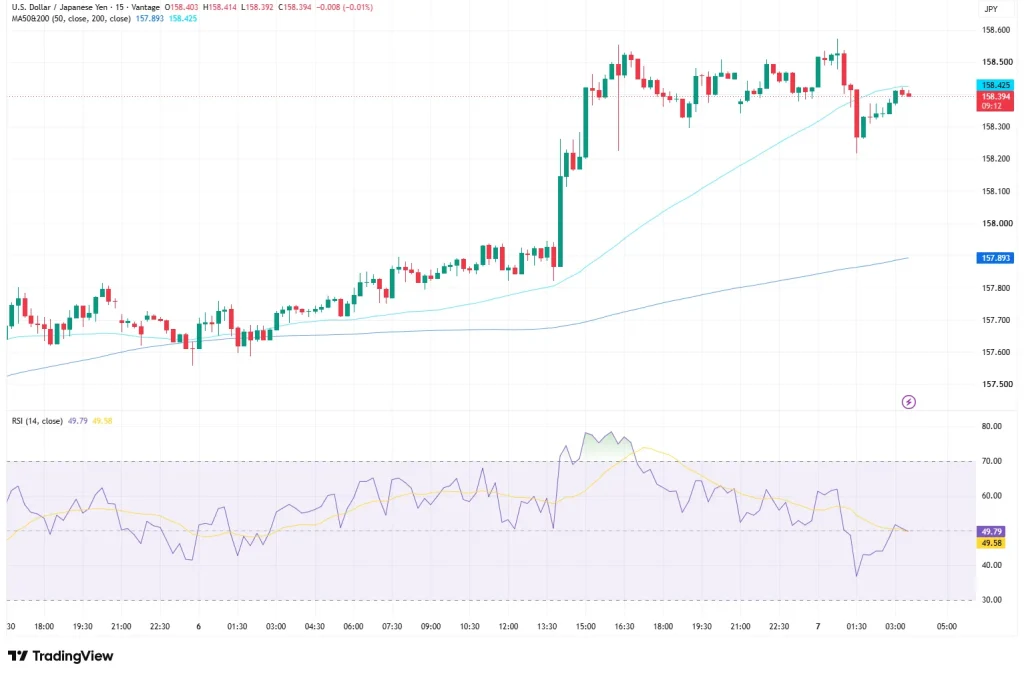Click the 49.79 purple RSI value label
The image size is (1024, 676).
pos(991,532)
